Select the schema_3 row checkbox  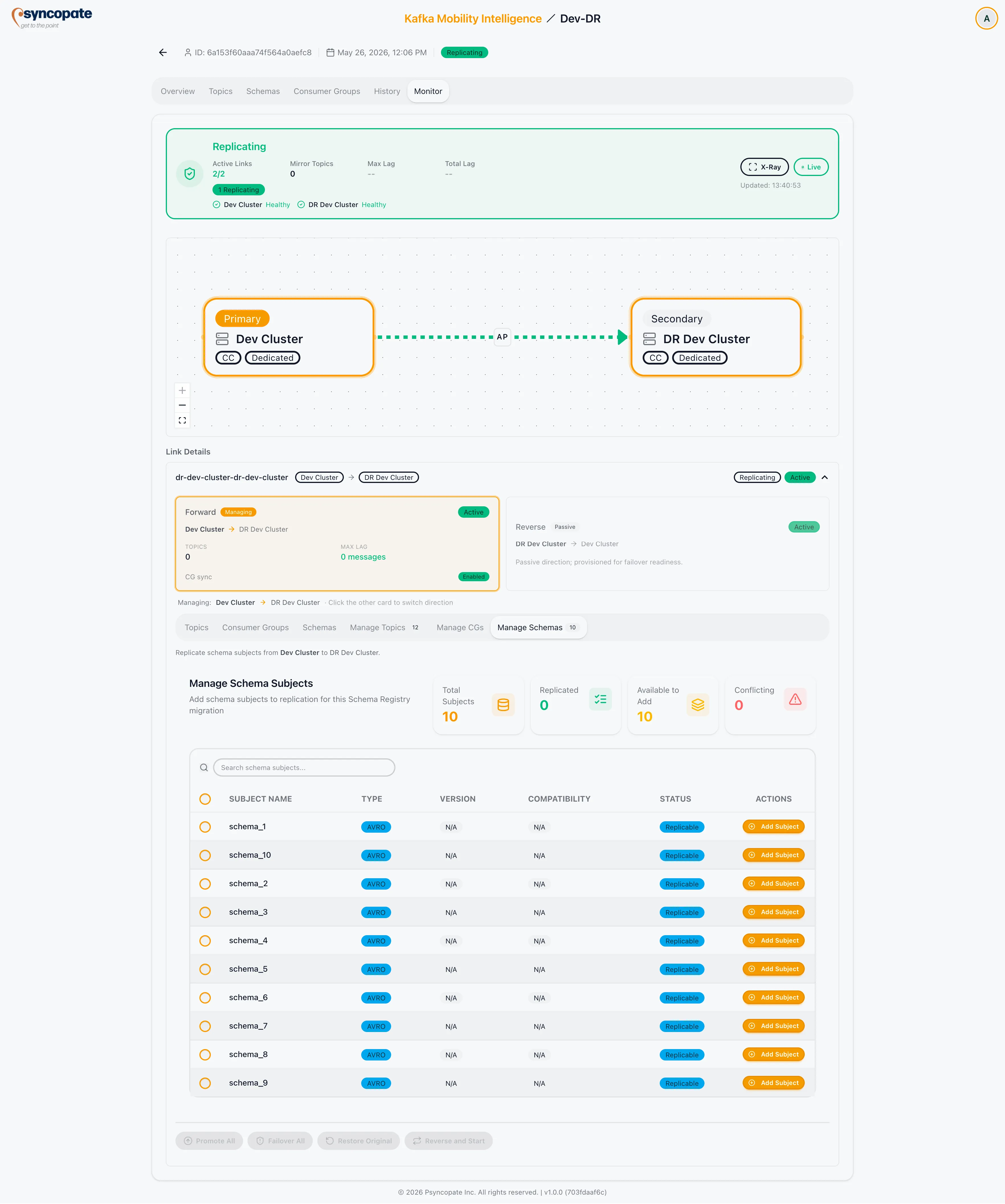pos(205,912)
